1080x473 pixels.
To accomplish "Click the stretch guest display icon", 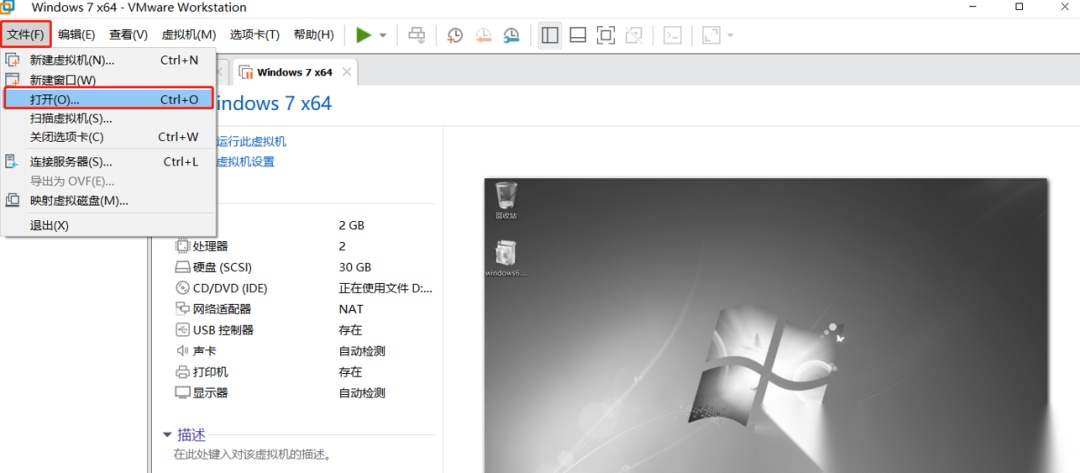I will [711, 35].
